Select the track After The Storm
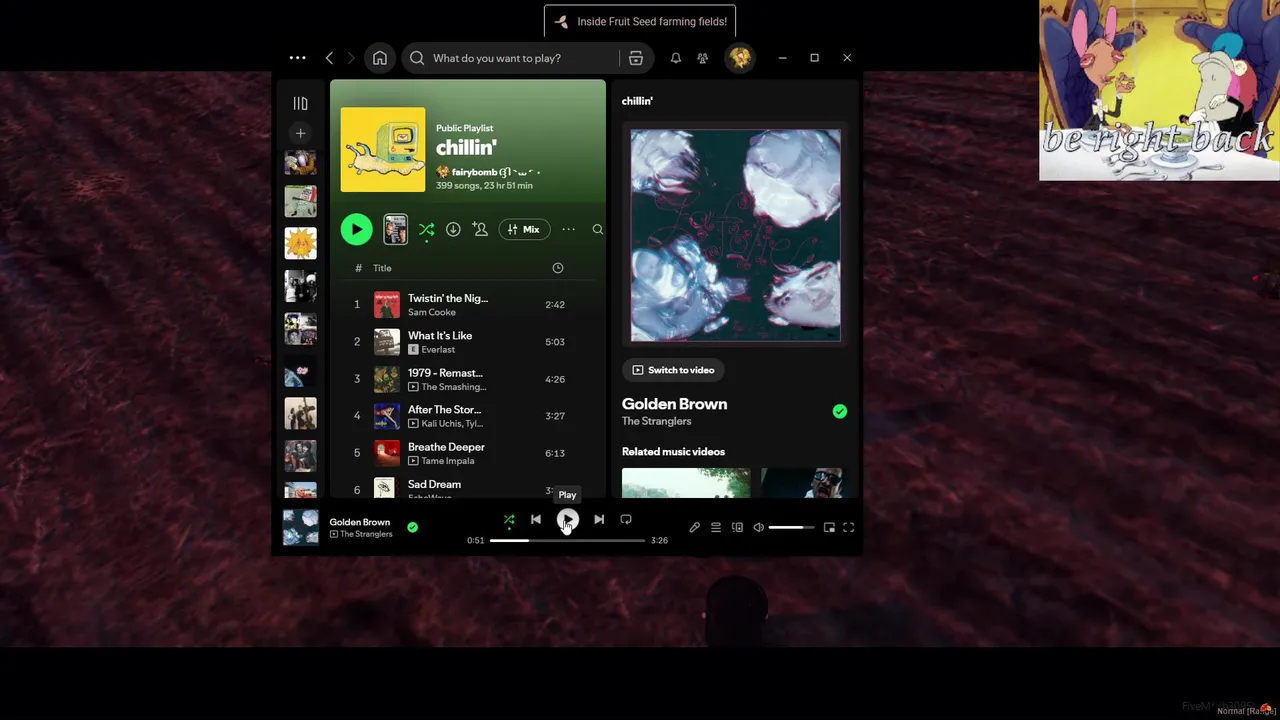Screen dimensions: 1280x720 tap(468, 416)
